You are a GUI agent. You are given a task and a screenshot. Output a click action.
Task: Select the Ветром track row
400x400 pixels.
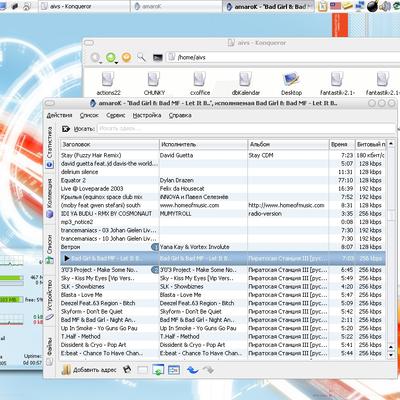[x=223, y=247]
